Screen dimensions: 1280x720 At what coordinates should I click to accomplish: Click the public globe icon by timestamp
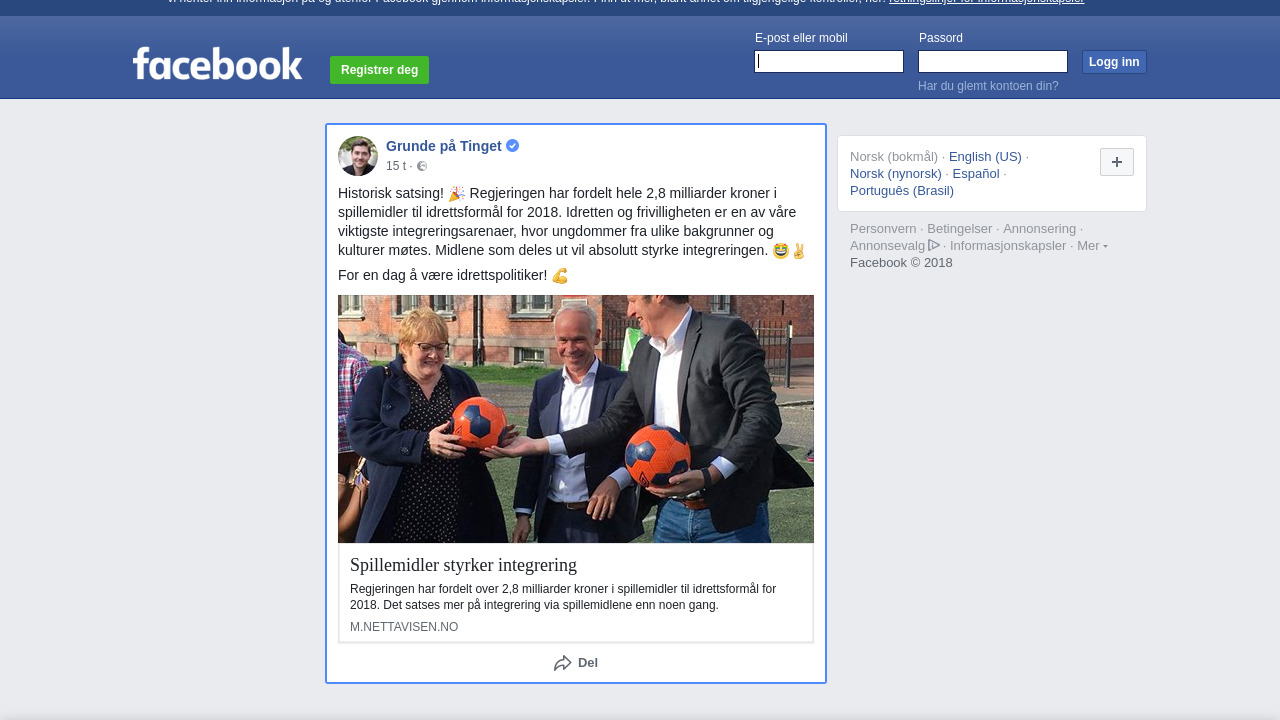click(x=422, y=166)
